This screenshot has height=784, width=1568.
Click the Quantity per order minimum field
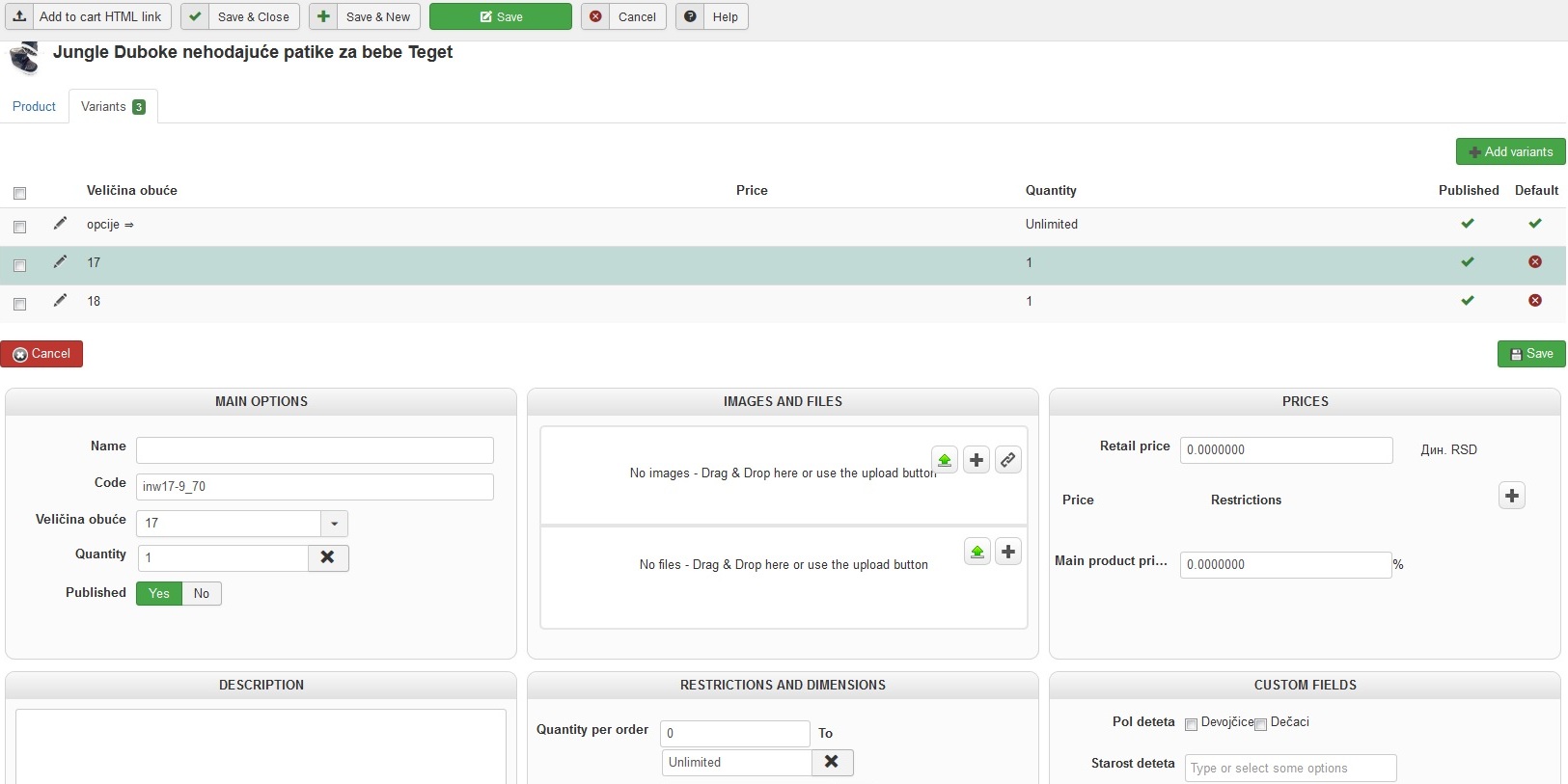click(x=735, y=734)
